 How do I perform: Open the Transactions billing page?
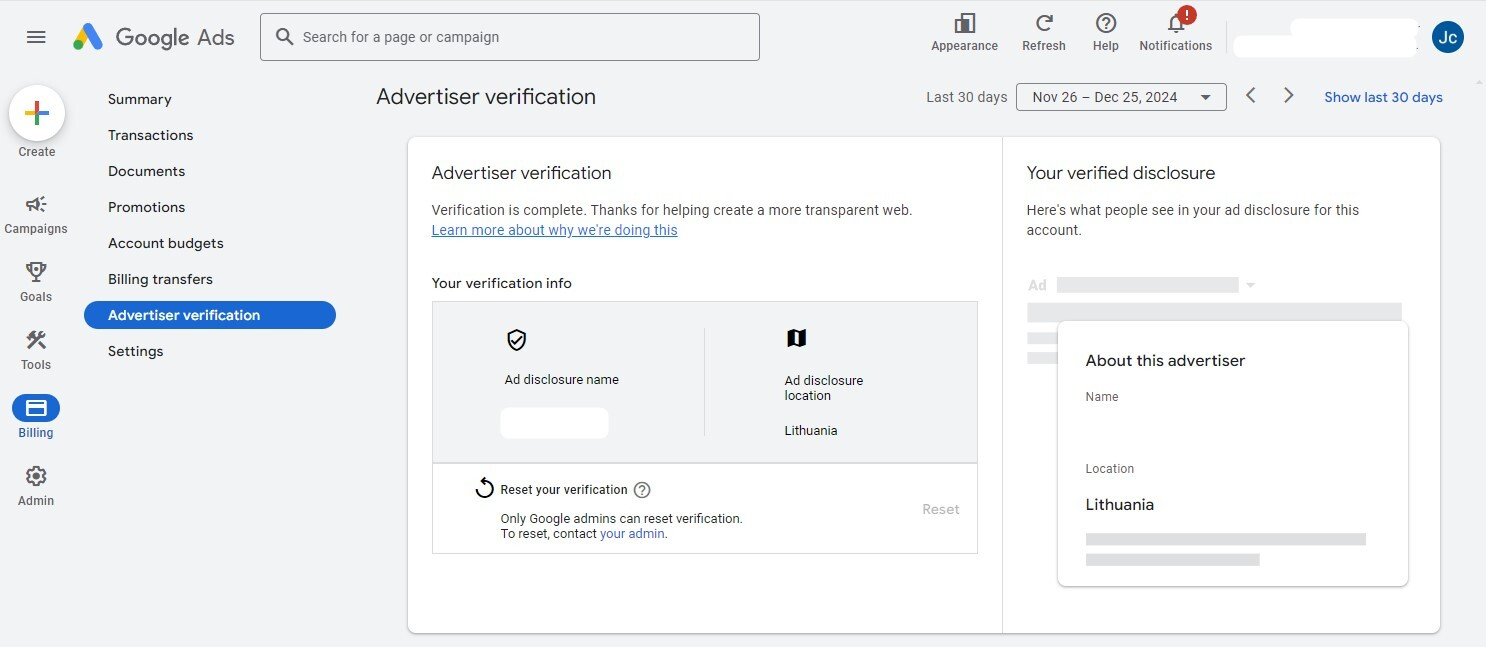(150, 135)
